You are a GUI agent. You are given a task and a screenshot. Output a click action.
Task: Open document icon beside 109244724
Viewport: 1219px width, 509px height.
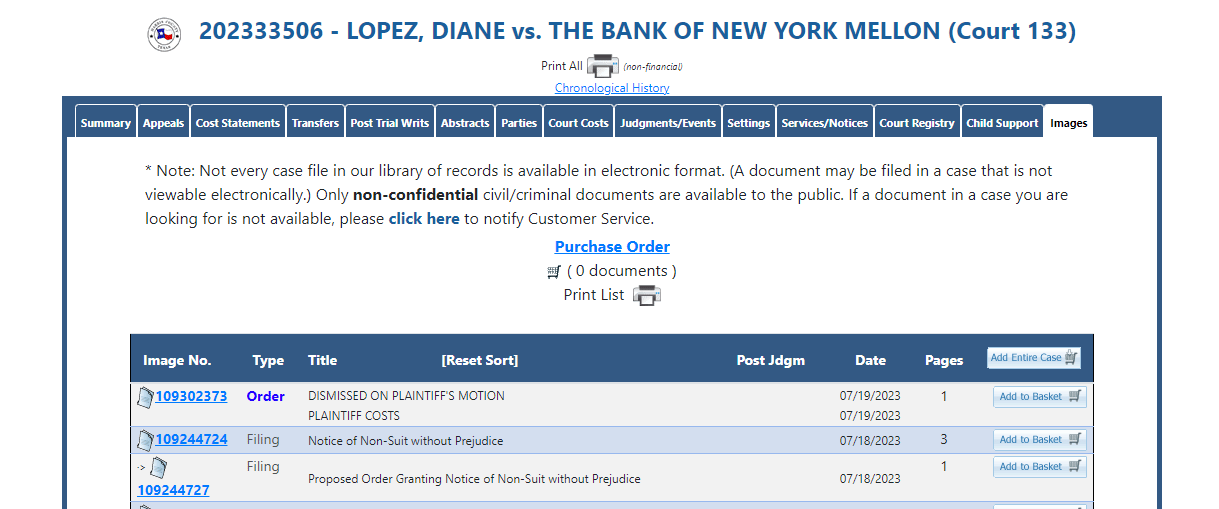pyautogui.click(x=145, y=440)
